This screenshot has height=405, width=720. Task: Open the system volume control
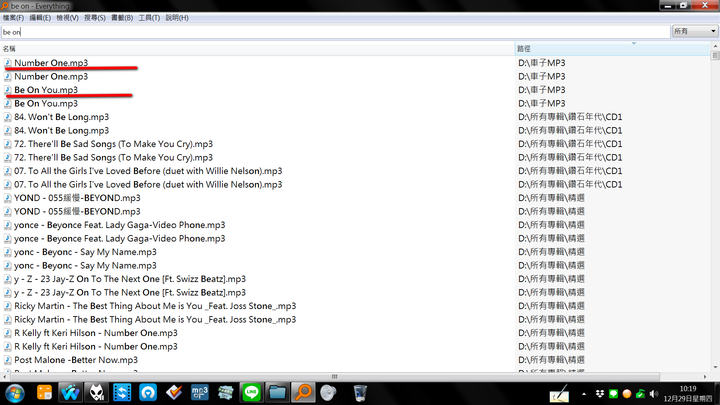tap(654, 394)
